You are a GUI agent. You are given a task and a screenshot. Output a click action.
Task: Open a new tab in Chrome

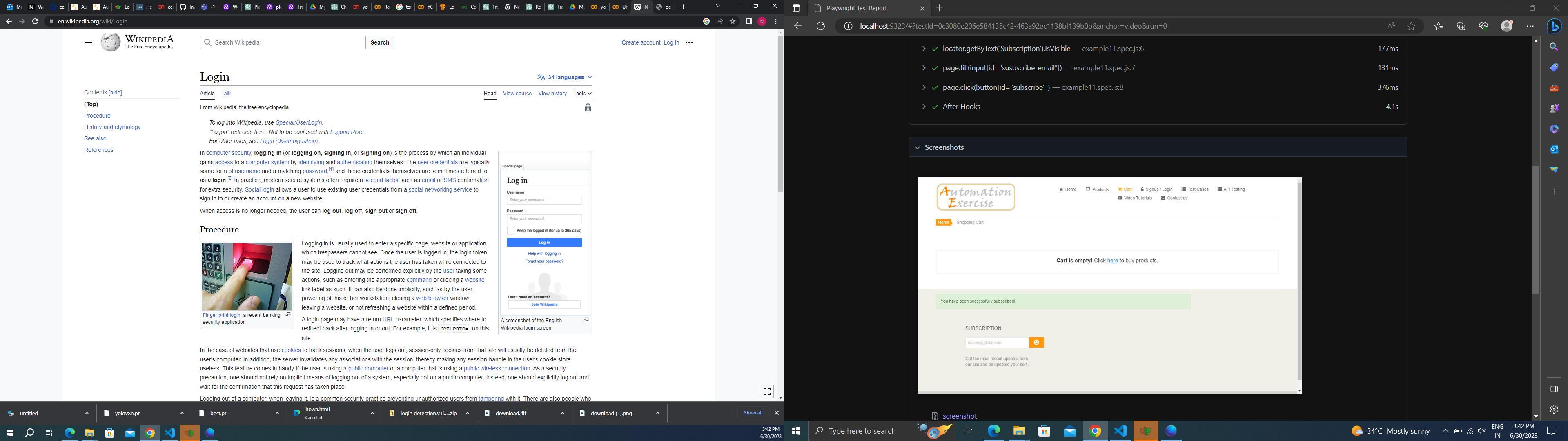click(683, 7)
